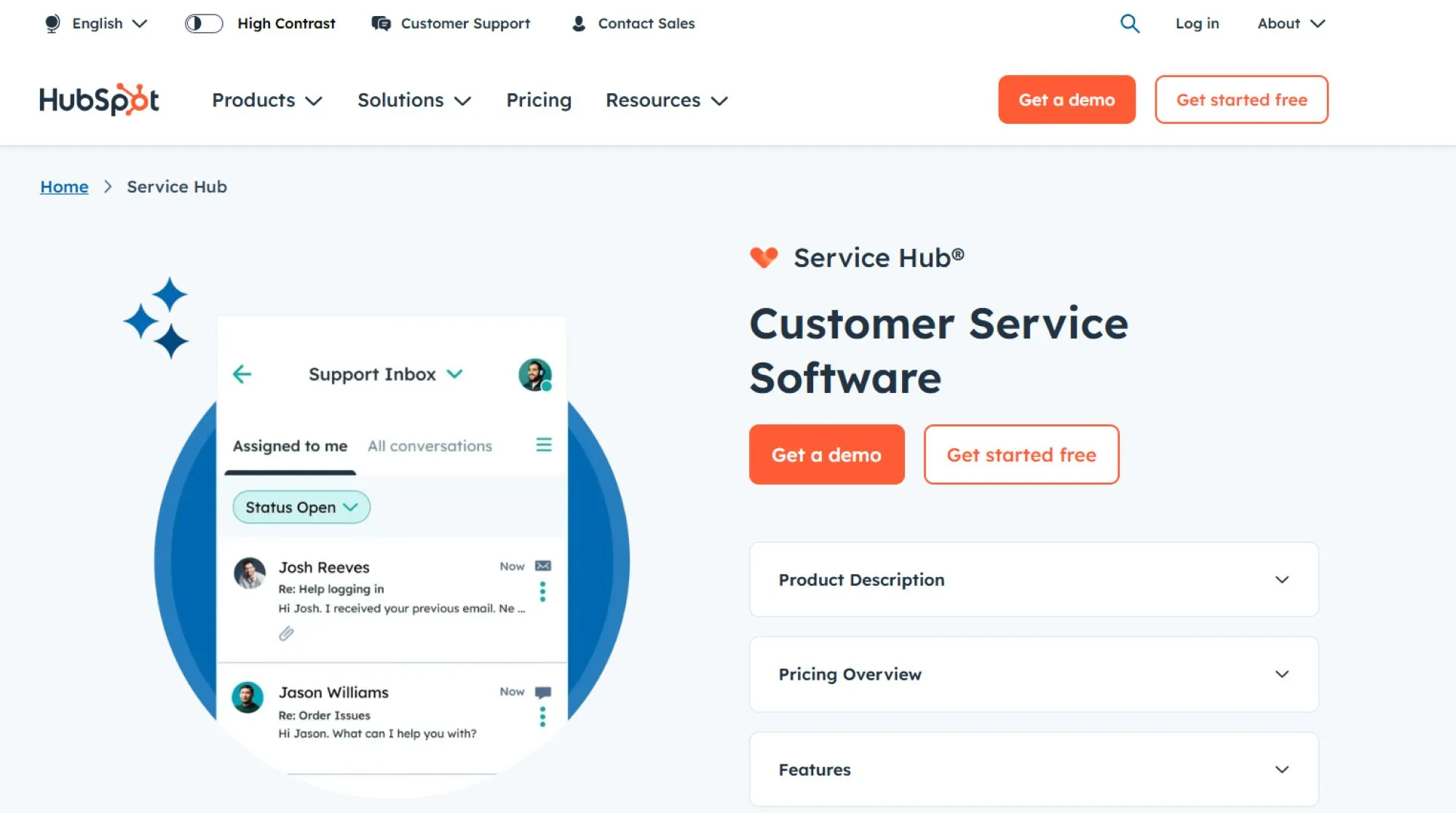Click the Service Hub breadcrumb text

pos(177,187)
